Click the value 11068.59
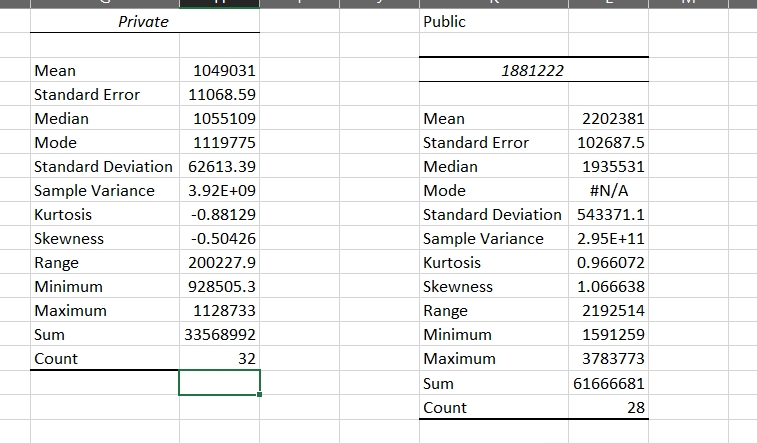This screenshot has width=757, height=443. click(x=220, y=94)
